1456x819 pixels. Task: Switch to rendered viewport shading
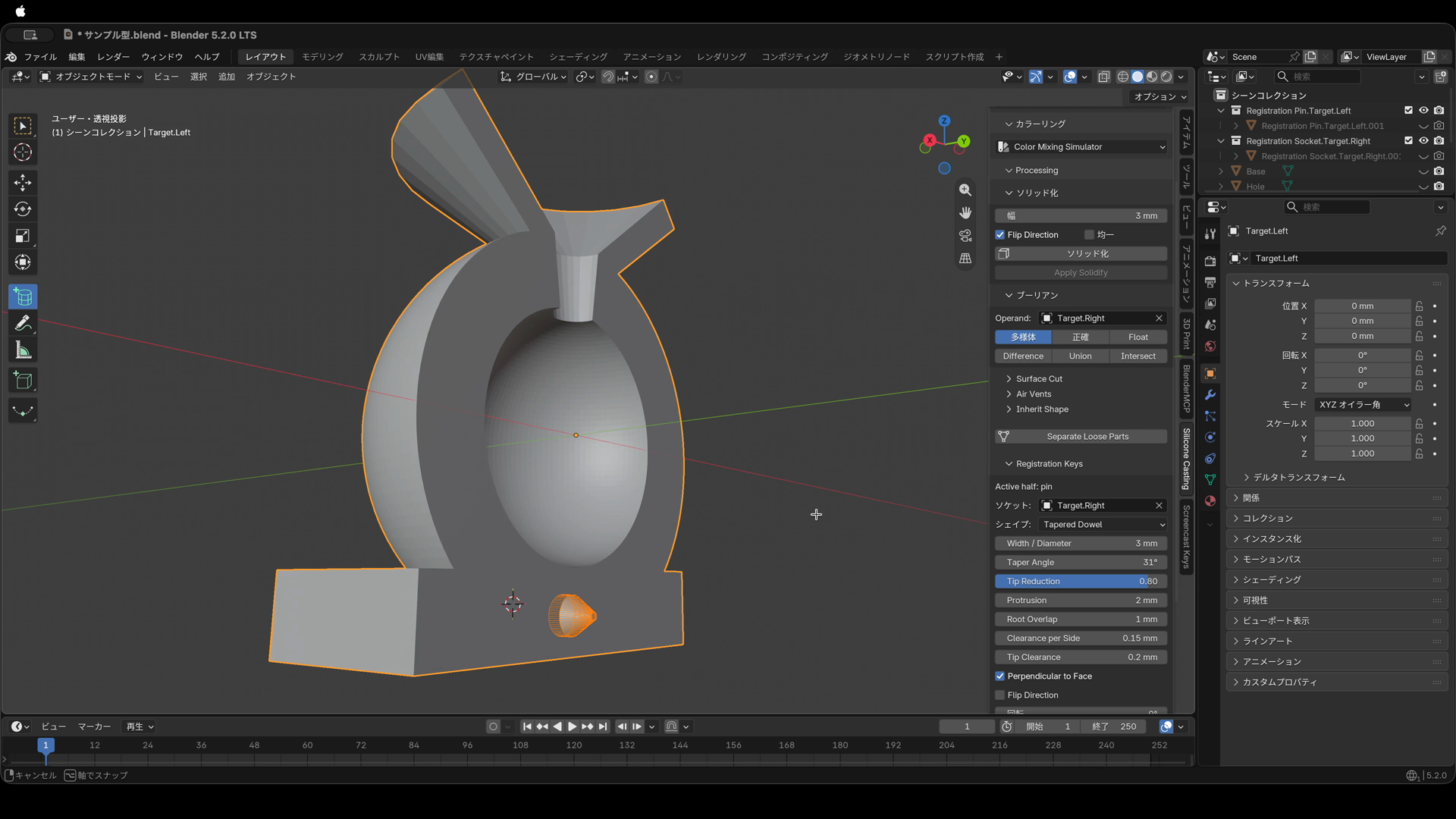pyautogui.click(x=1167, y=77)
